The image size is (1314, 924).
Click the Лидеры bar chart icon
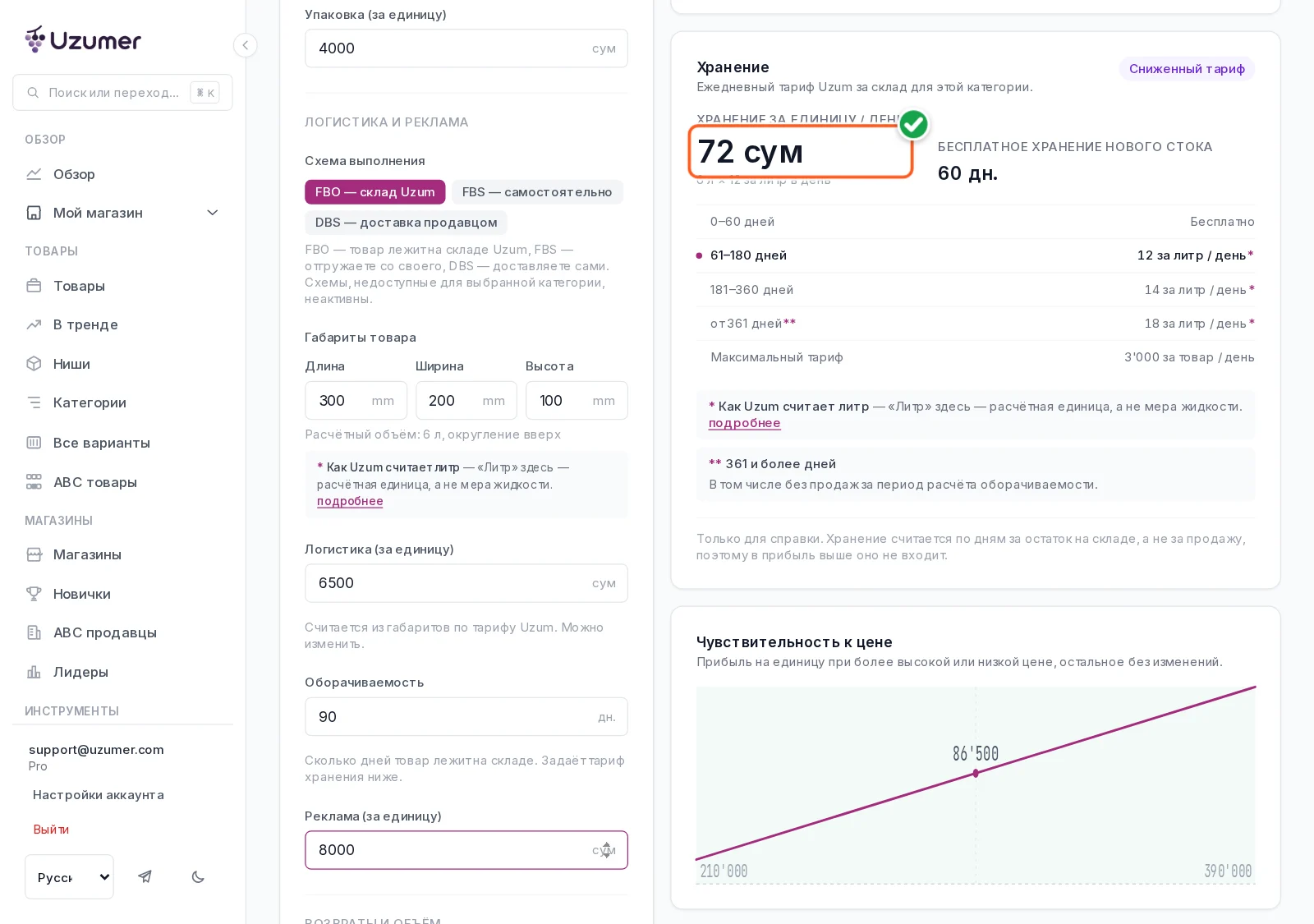(x=34, y=672)
